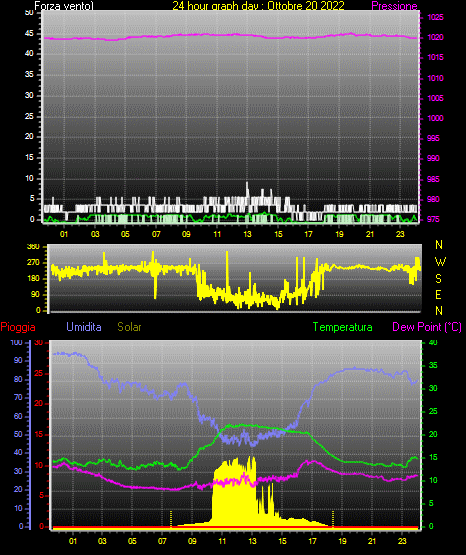
Task: Click the Pressione label in magenta
Action: pyautogui.click(x=394, y=6)
